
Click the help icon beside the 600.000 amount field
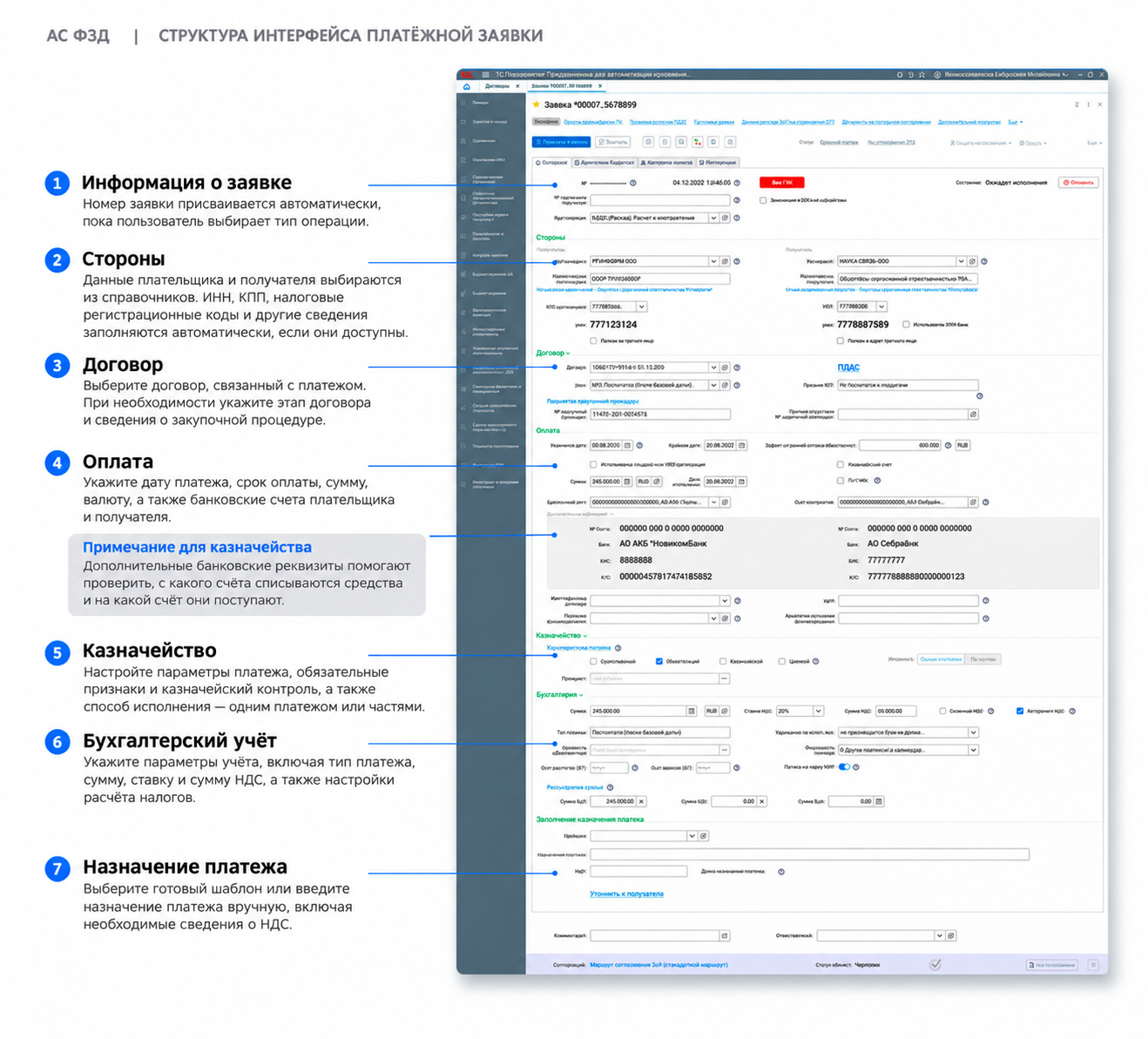coord(949,445)
